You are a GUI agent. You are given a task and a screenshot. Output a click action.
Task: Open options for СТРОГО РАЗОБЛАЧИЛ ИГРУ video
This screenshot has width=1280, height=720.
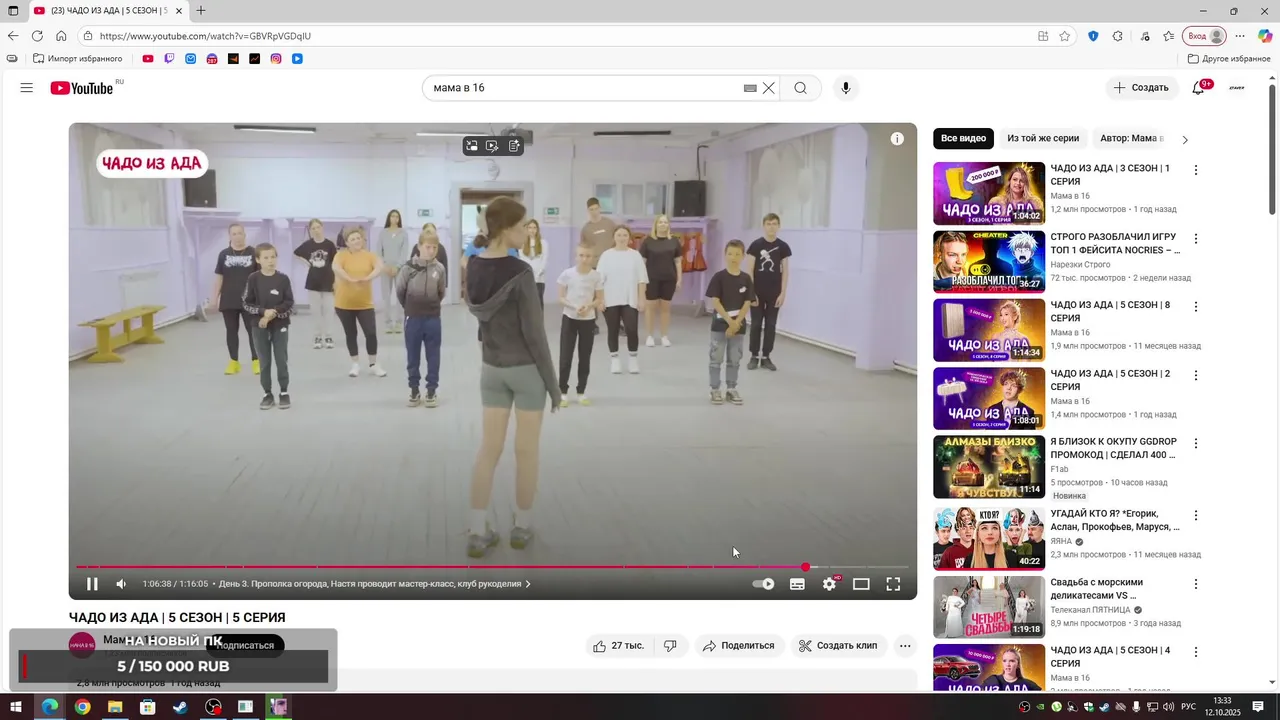point(1195,239)
